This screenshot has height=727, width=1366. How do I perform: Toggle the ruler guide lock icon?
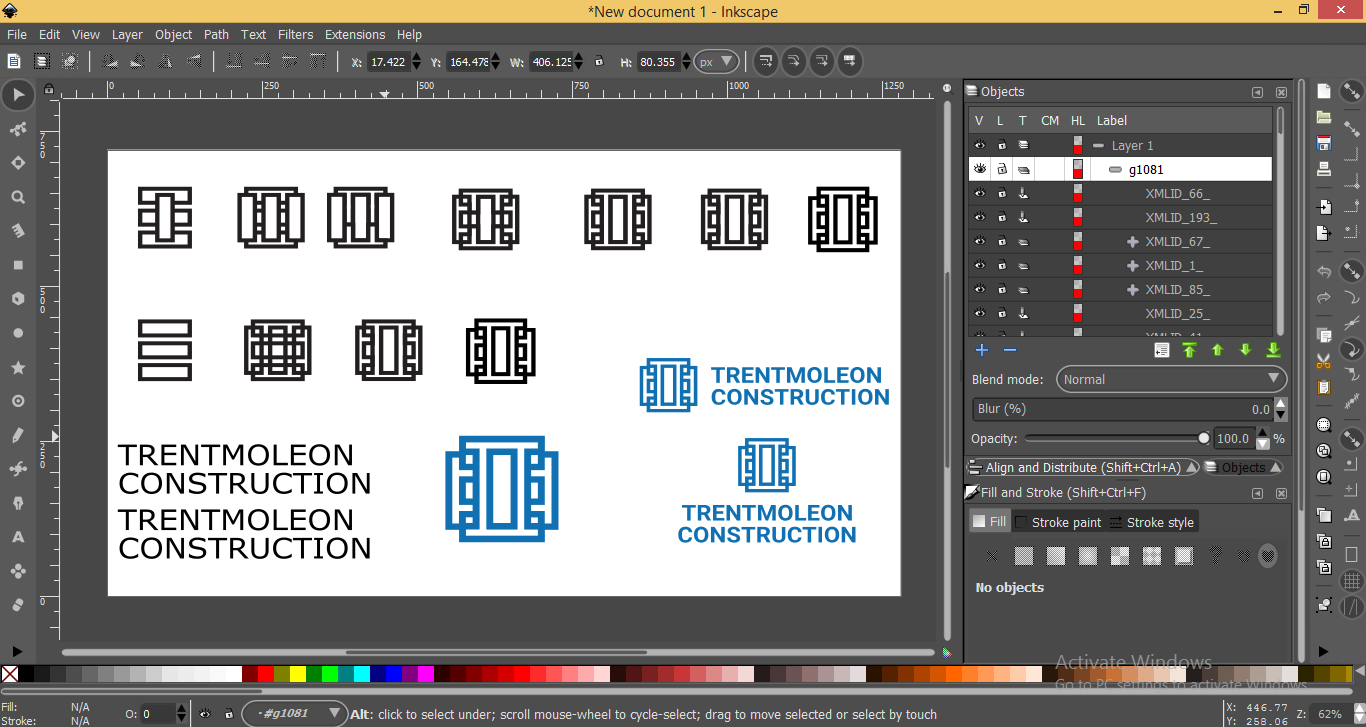49,90
